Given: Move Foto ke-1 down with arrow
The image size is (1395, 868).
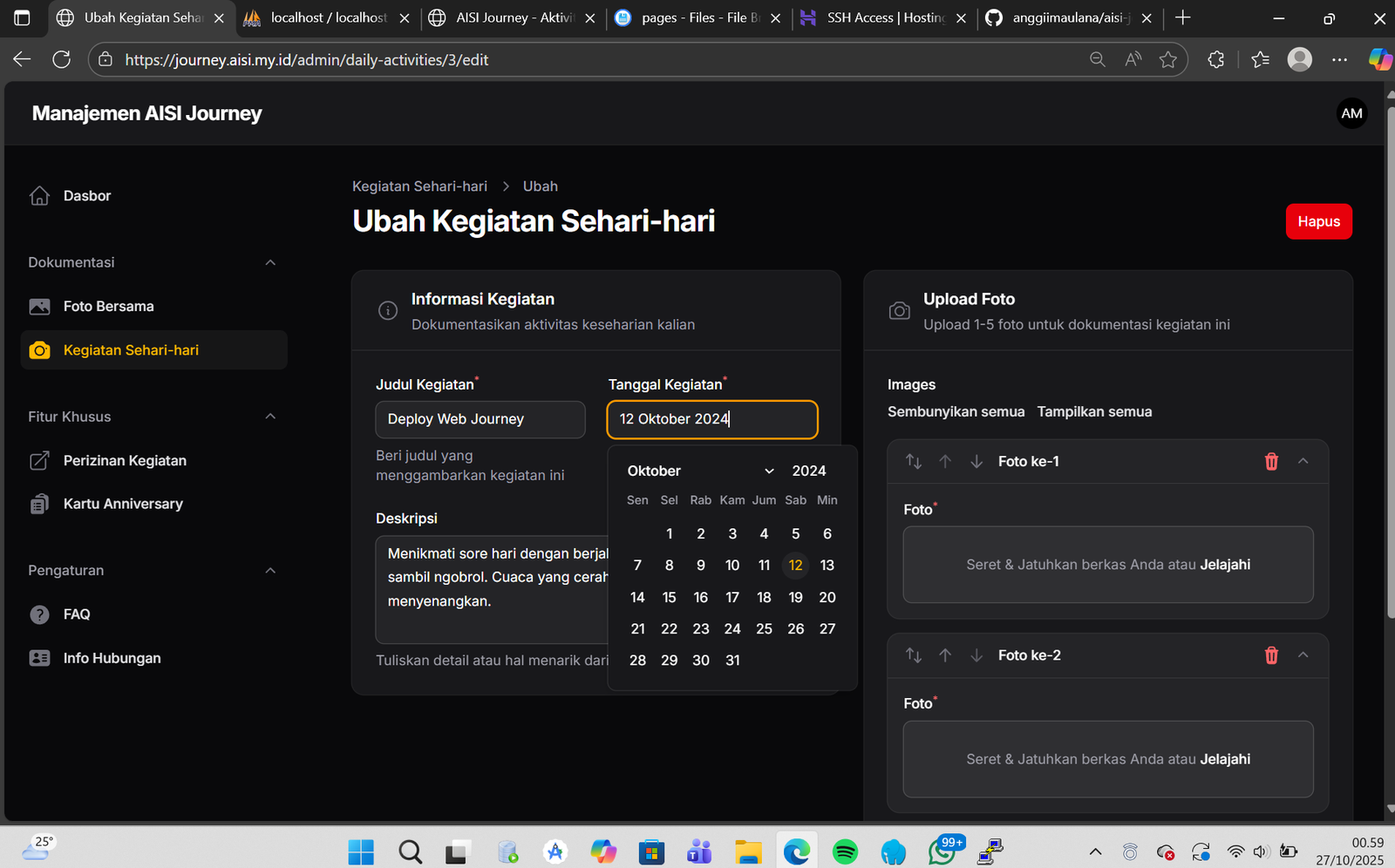Looking at the screenshot, I should pos(976,462).
